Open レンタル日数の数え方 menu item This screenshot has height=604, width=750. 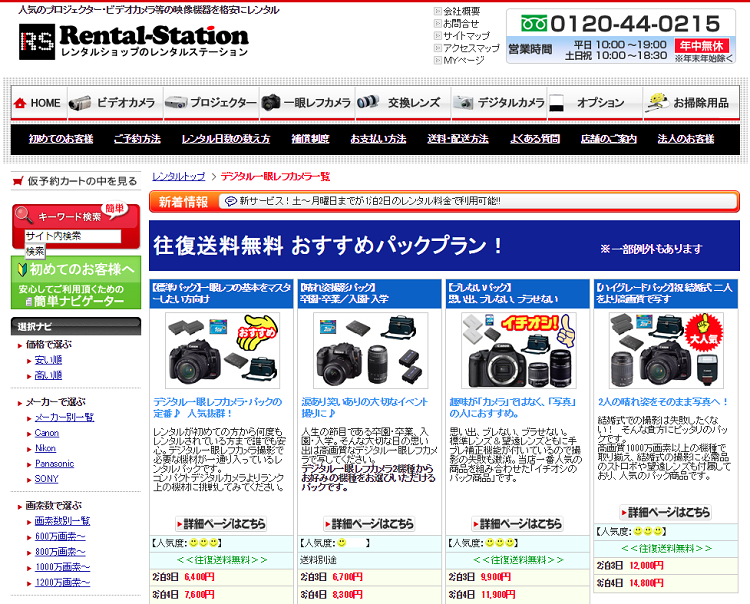226,139
